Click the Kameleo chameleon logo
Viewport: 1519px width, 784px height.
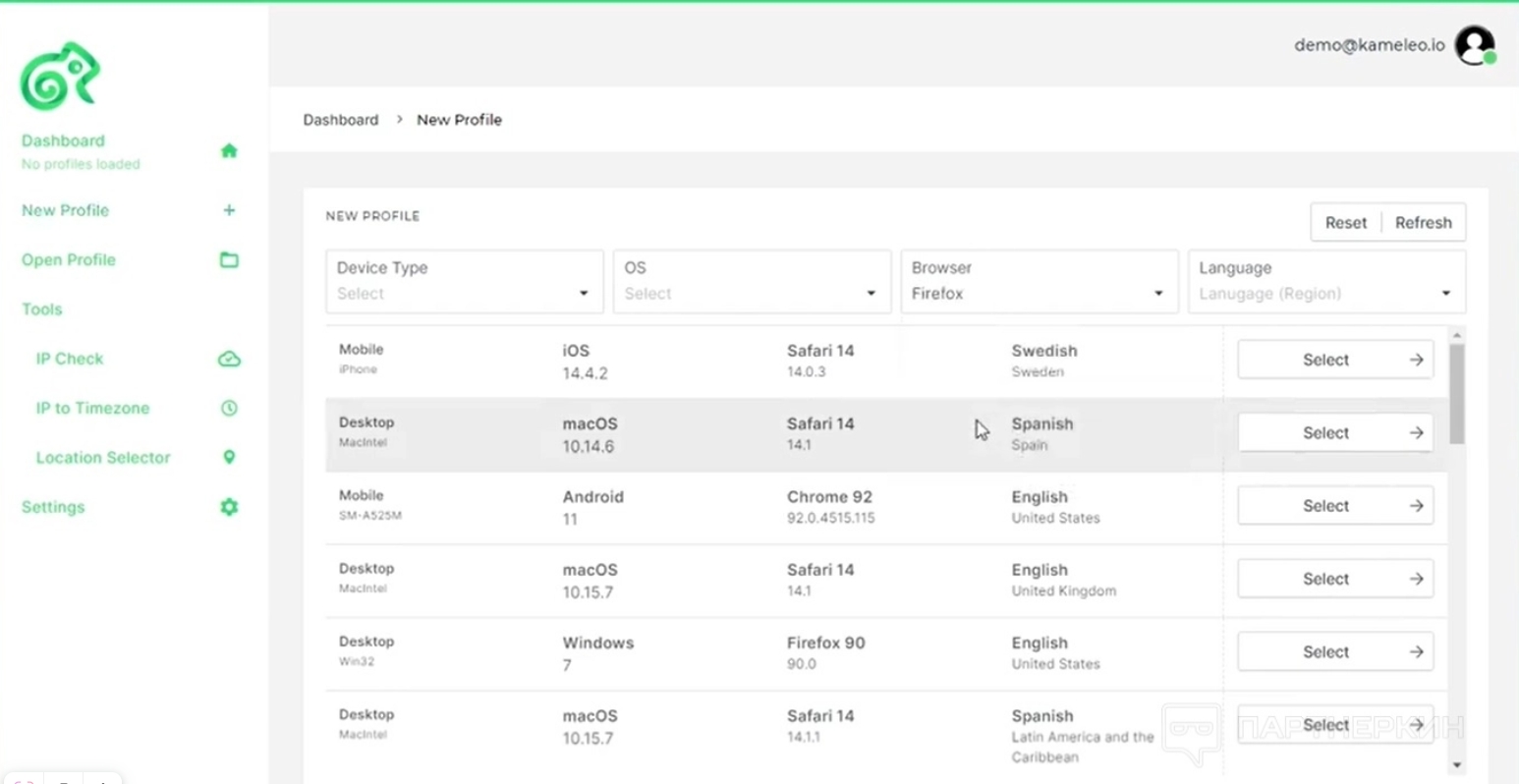coord(60,76)
